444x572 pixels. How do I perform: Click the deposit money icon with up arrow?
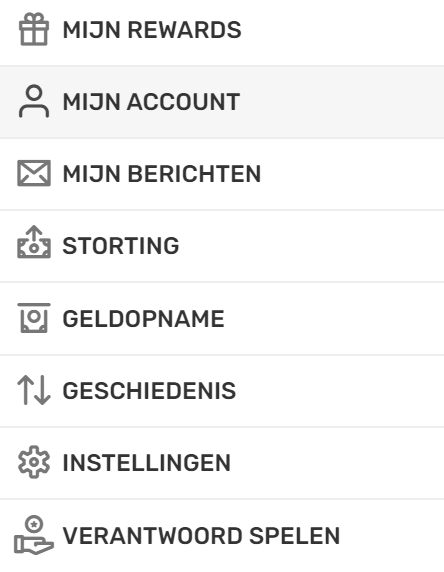click(x=34, y=242)
